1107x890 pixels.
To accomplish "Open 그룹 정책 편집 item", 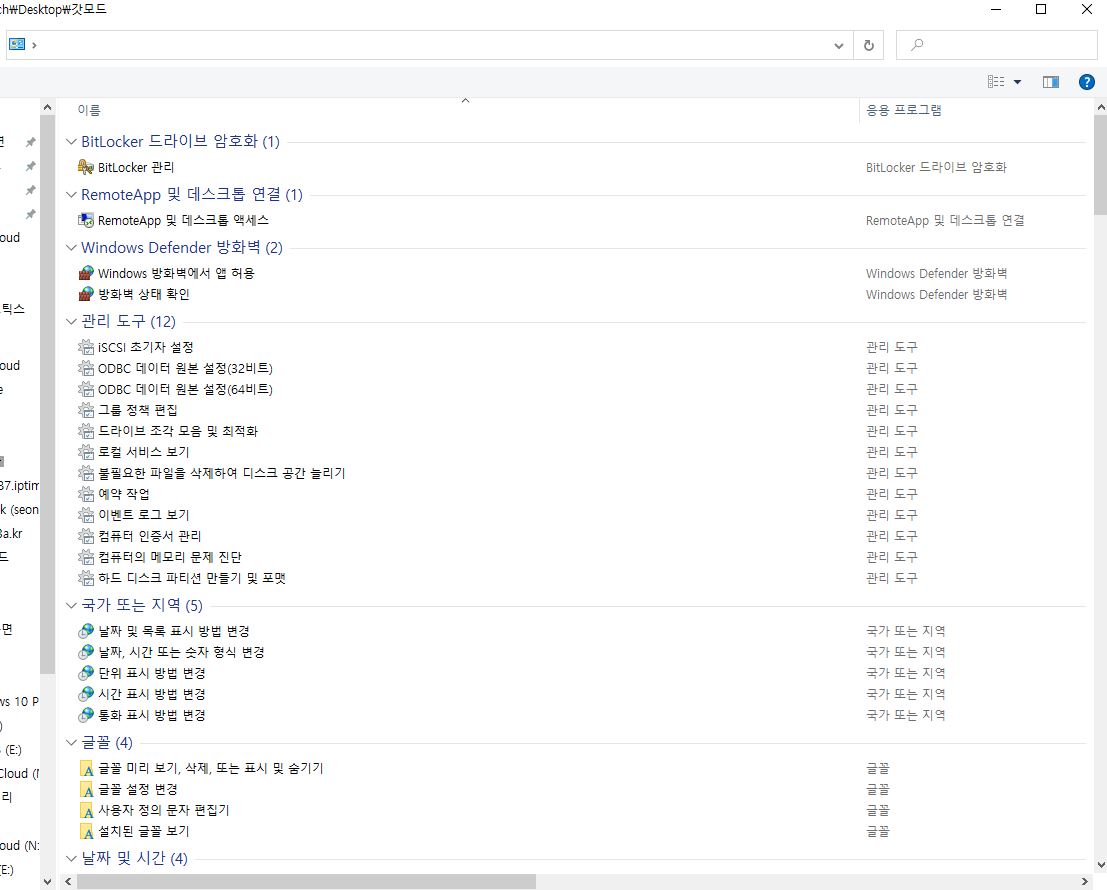I will tap(137, 410).
